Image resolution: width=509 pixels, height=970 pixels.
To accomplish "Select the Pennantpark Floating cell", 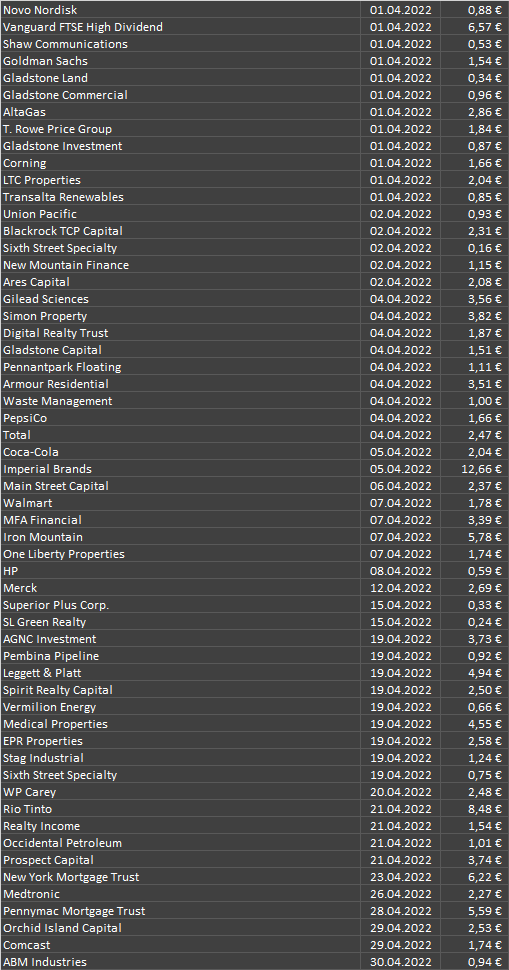I will [x=181, y=367].
